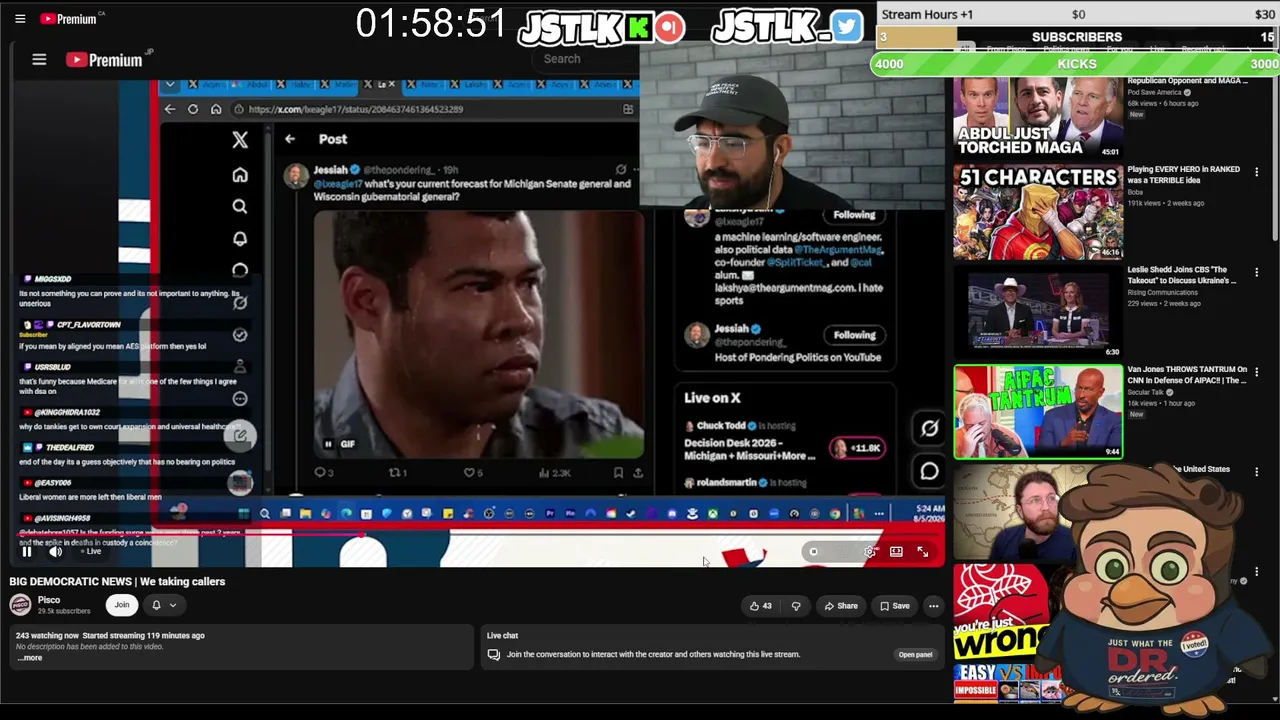The image size is (1280, 720).
Task: Open video player settings gear
Action: pos(871,552)
